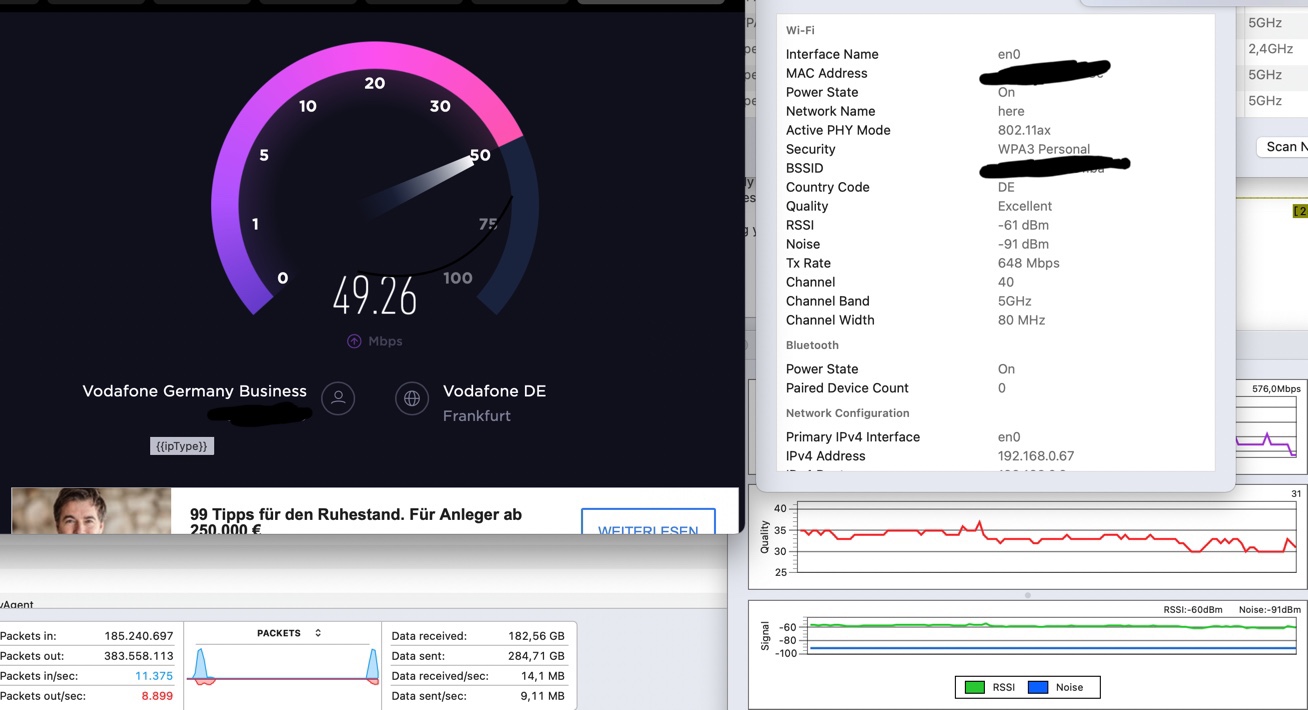Click the RSSI:-60dBm label above the signal graph
Screen dimensions: 1308x710
pyautogui.click(x=1192, y=610)
